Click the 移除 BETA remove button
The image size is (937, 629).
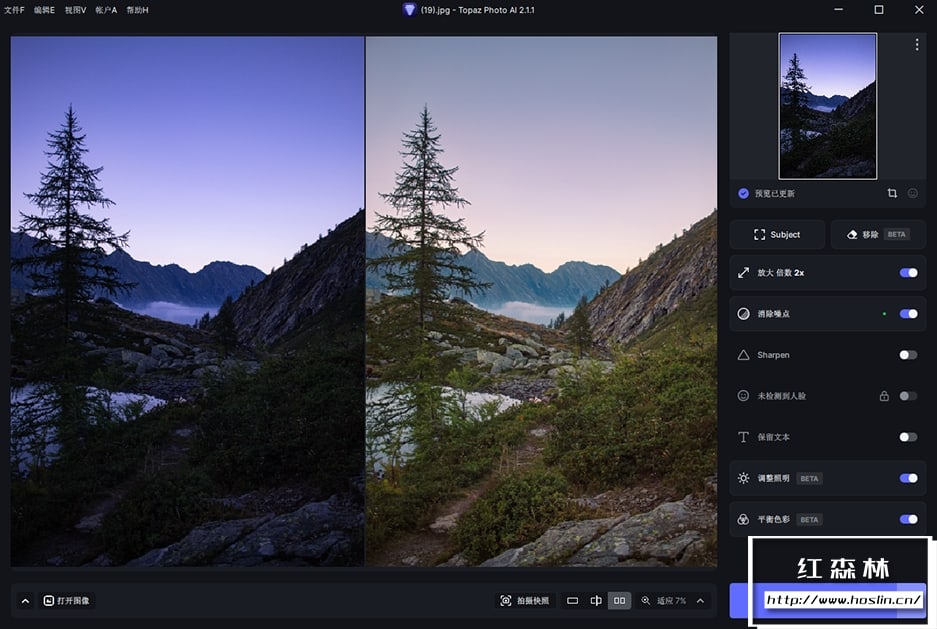click(x=878, y=235)
